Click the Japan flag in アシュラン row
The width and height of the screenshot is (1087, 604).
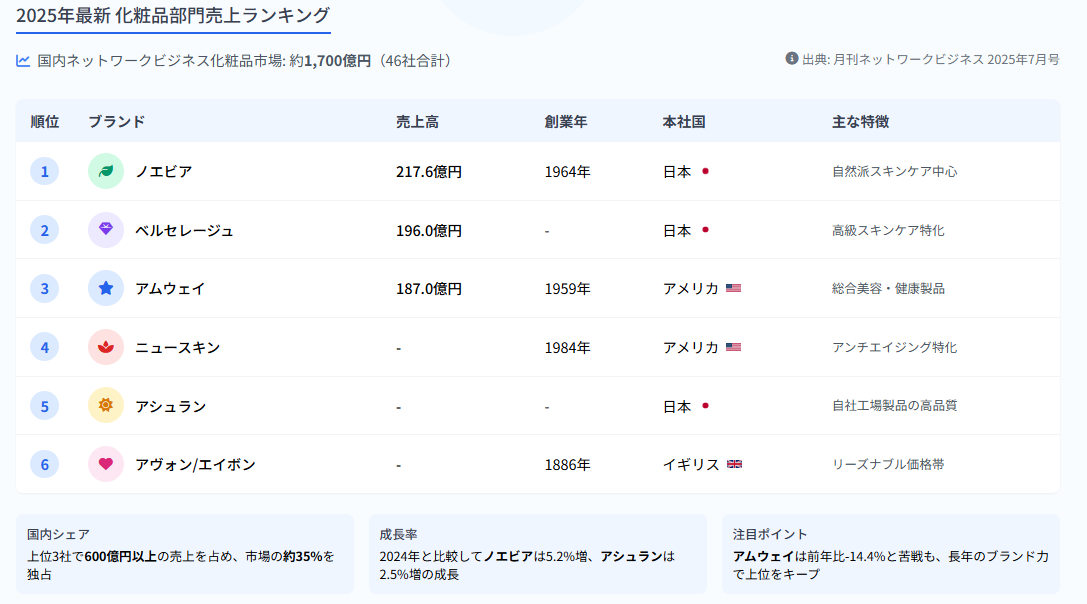[705, 406]
